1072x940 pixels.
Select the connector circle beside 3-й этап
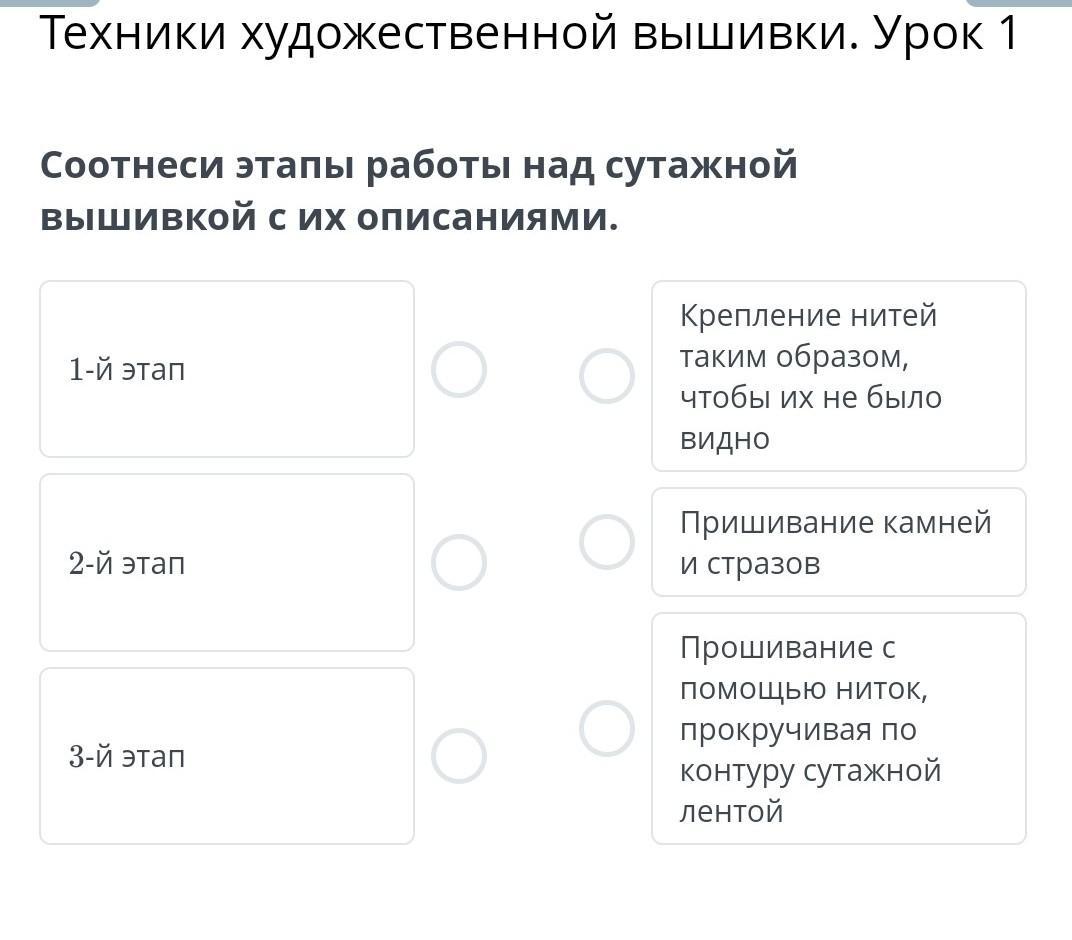(x=459, y=756)
